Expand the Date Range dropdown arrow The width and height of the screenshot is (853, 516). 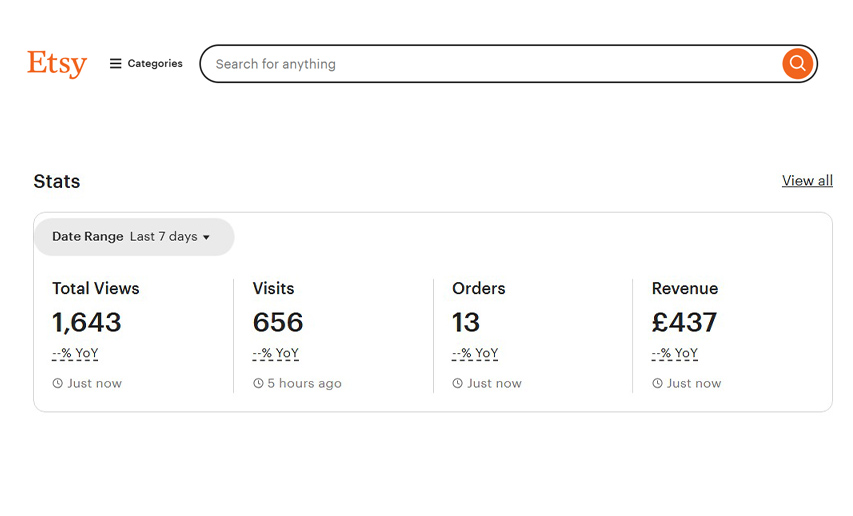206,237
